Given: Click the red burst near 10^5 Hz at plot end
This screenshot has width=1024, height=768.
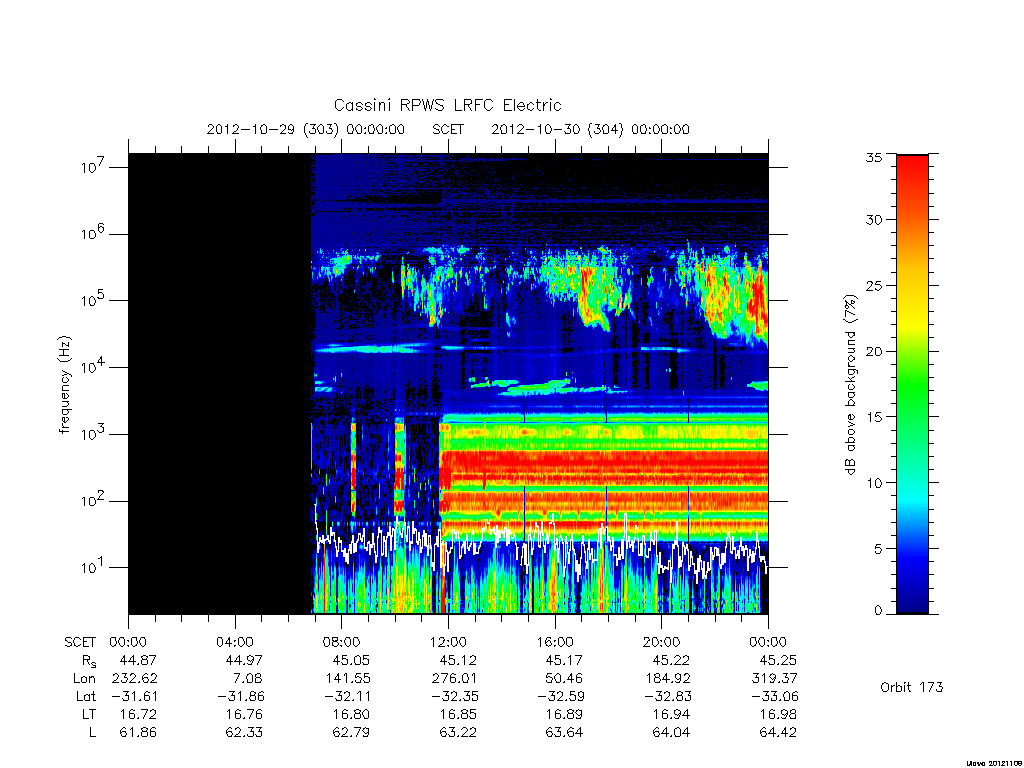Looking at the screenshot, I should [x=758, y=302].
